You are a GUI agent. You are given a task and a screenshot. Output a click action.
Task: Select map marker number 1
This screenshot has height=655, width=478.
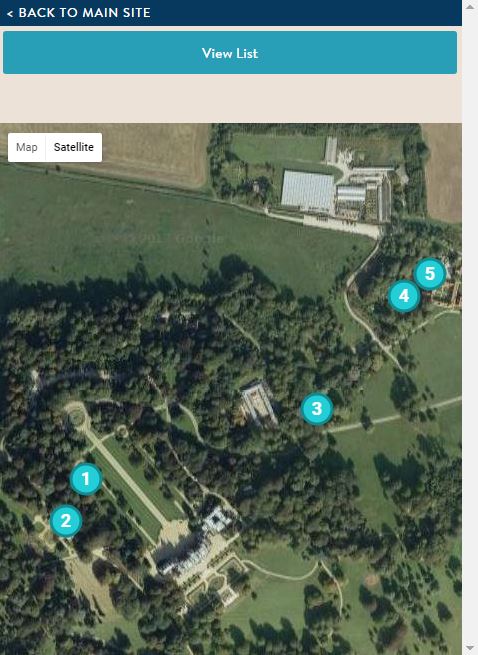(x=86, y=479)
